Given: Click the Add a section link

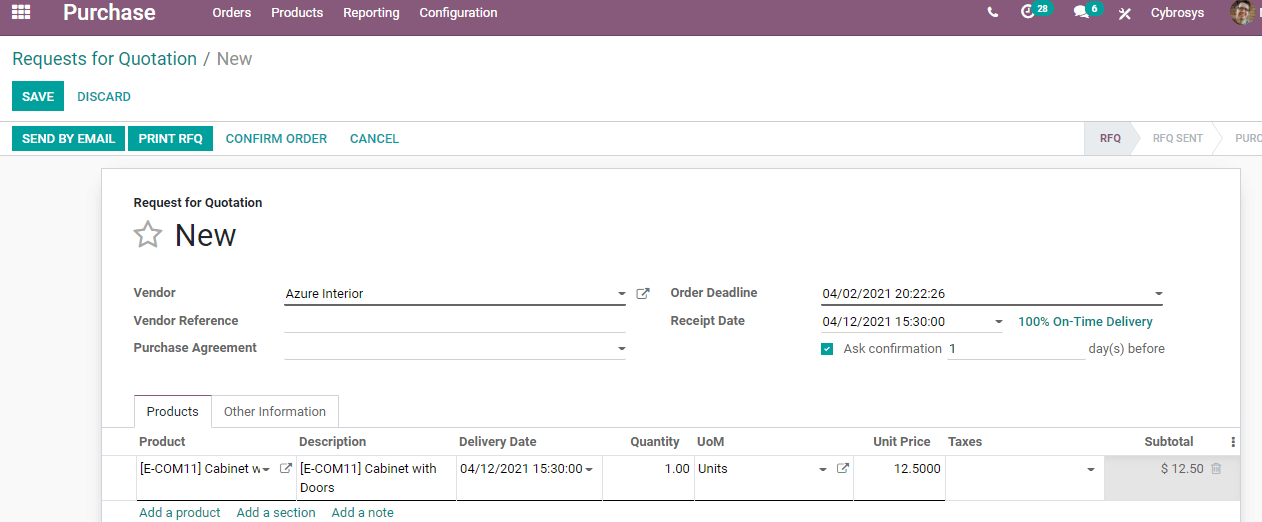Looking at the screenshot, I should [276, 512].
